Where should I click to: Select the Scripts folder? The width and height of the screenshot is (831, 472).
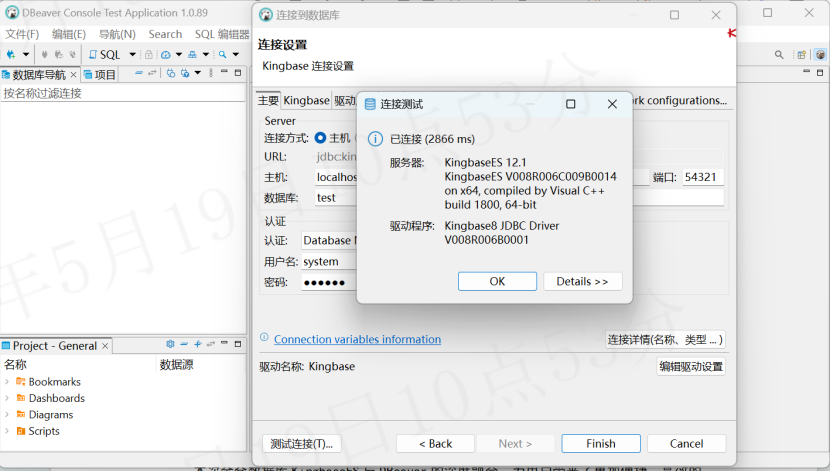[38, 431]
